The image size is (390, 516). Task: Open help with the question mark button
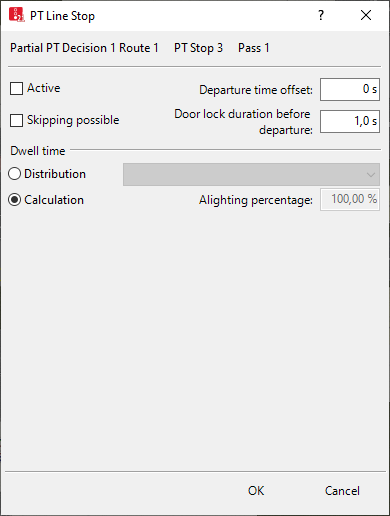point(321,15)
